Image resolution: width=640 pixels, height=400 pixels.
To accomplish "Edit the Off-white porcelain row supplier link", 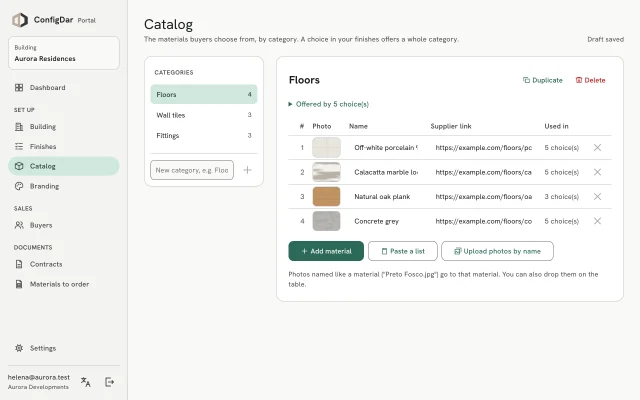I will (484, 147).
